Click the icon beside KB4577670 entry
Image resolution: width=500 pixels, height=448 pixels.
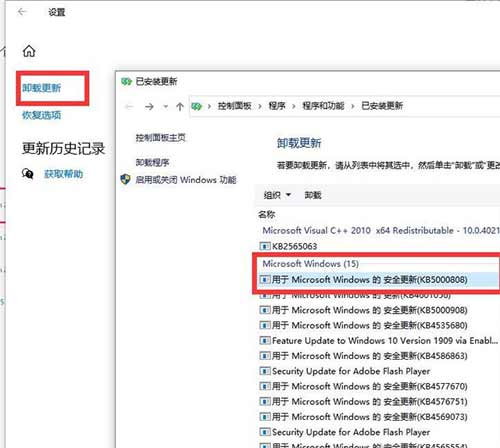click(x=265, y=386)
